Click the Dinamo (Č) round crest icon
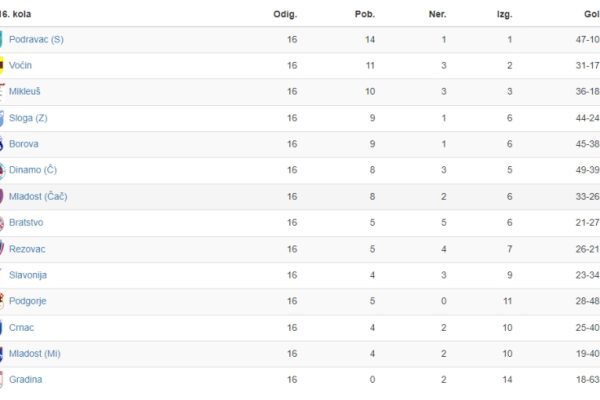The image size is (600, 400). point(2,170)
